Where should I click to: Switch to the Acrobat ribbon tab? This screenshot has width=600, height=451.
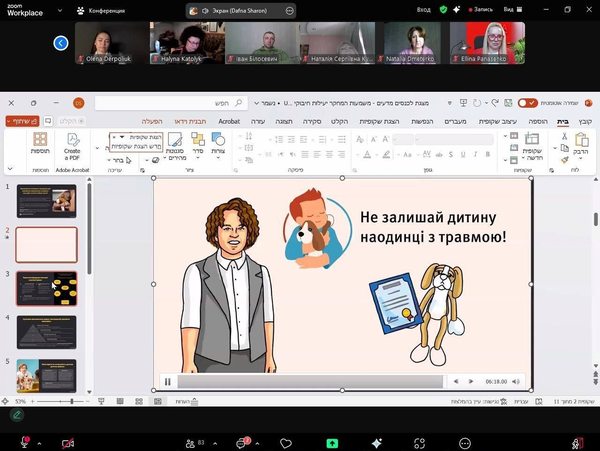pos(229,120)
